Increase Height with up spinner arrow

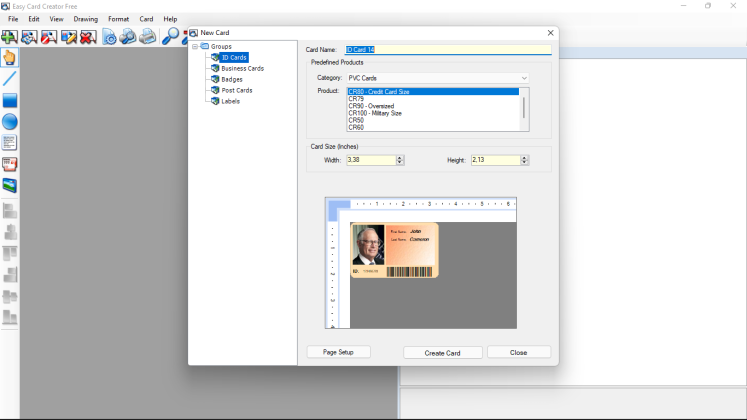[x=525, y=158]
